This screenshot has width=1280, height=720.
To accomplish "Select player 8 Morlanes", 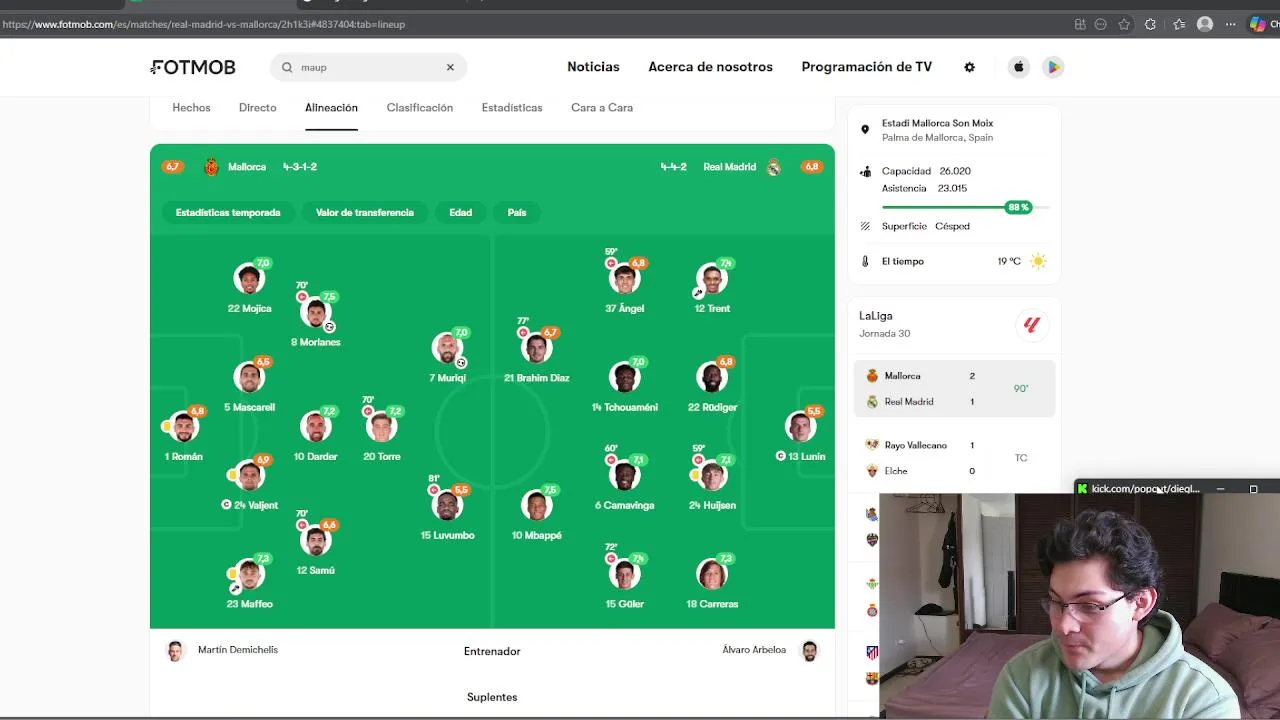I will (316, 320).
